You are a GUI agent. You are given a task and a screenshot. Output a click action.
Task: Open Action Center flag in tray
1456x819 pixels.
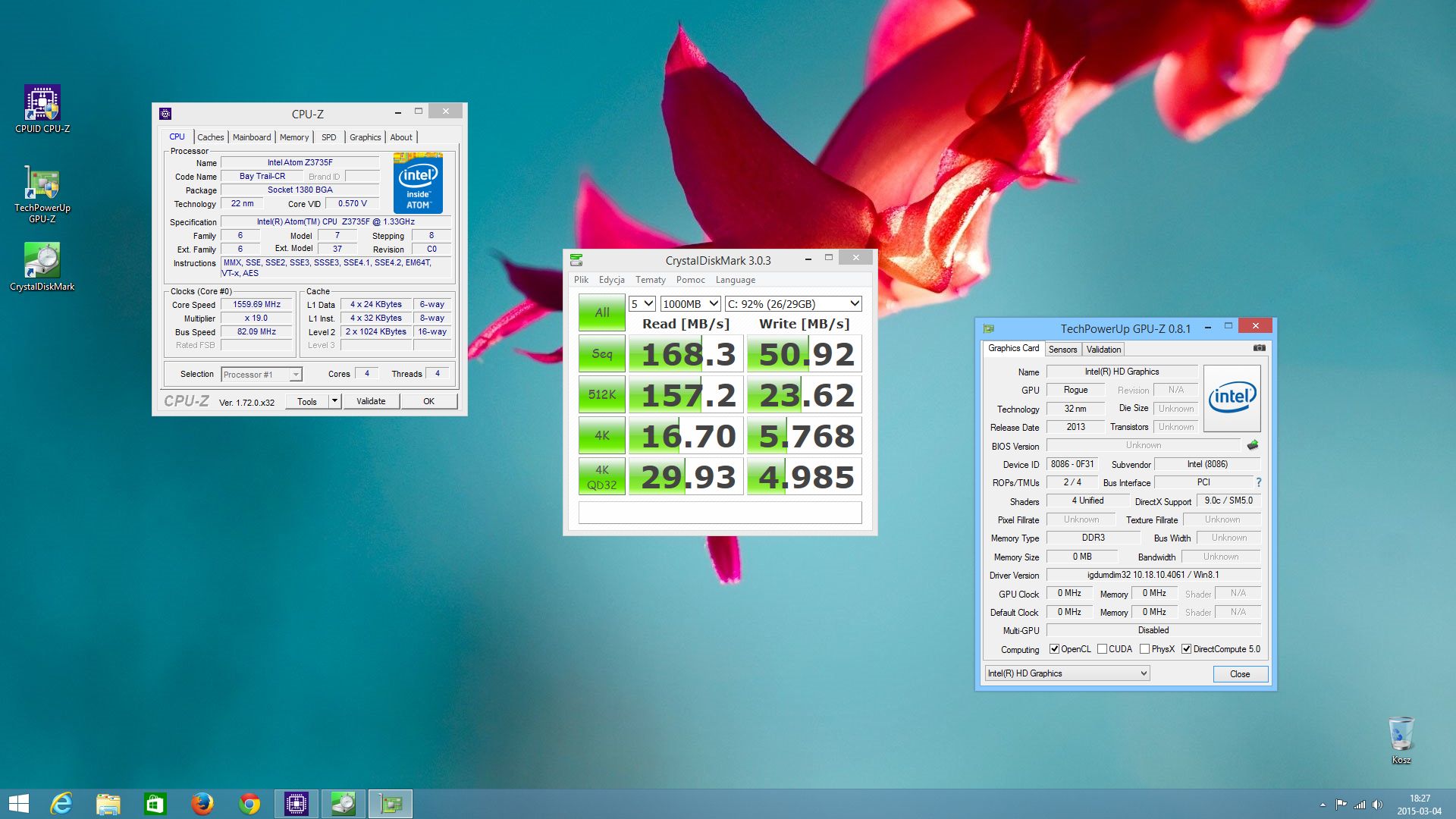pos(1341,805)
